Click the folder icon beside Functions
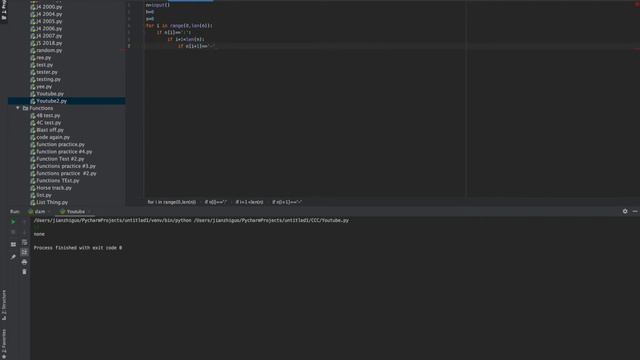Viewport: 640px width, 360px height. pos(25,108)
